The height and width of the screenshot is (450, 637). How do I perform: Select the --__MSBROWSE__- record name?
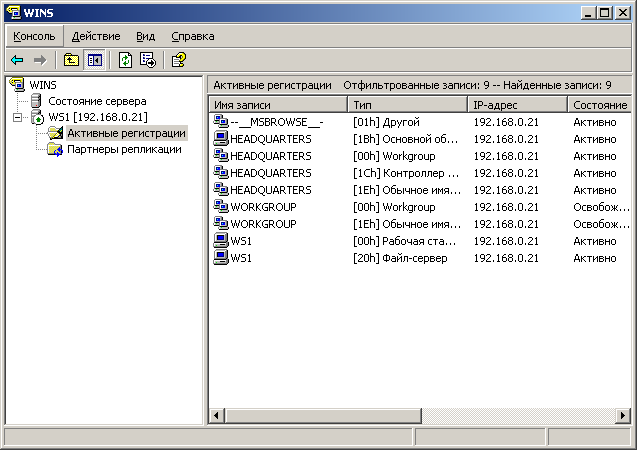(x=277, y=122)
